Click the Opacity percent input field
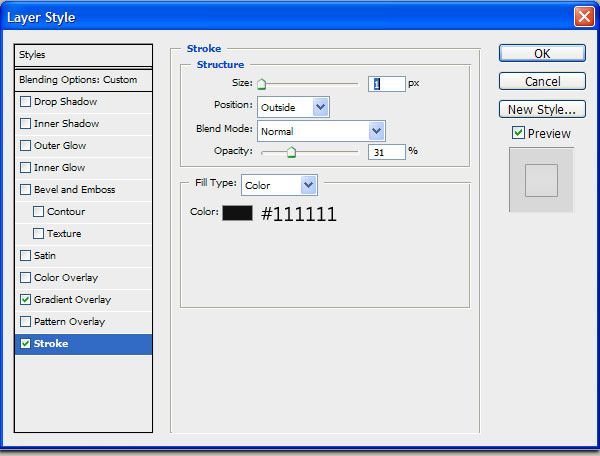This screenshot has height=456, width=600. click(x=386, y=152)
